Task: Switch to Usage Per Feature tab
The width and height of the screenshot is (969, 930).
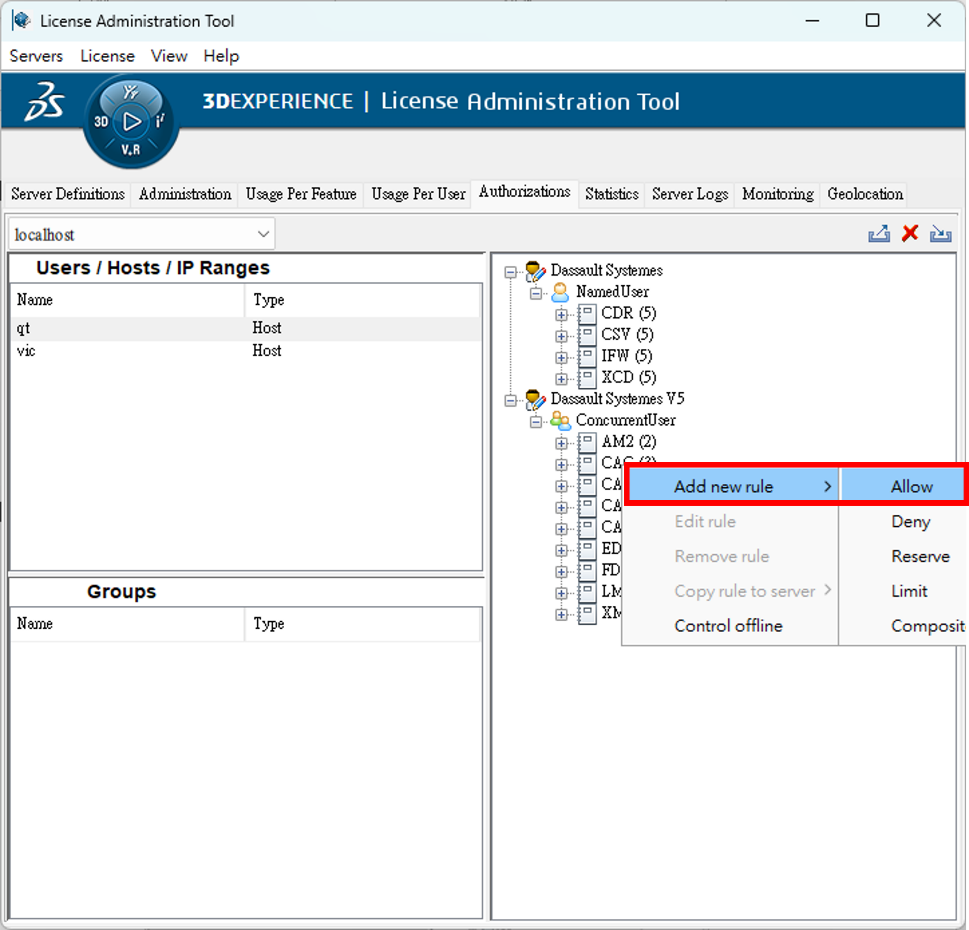Action: (301, 194)
